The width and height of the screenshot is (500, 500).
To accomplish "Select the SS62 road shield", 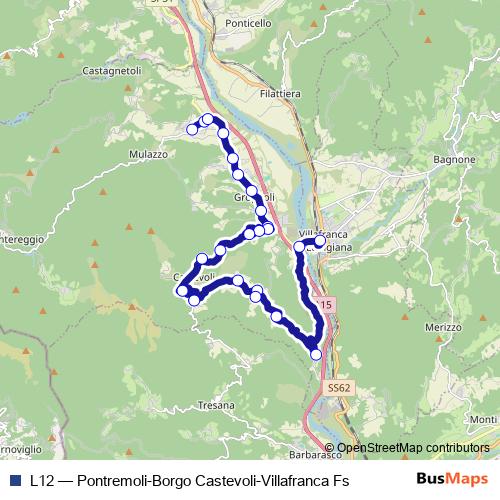I will [x=339, y=388].
